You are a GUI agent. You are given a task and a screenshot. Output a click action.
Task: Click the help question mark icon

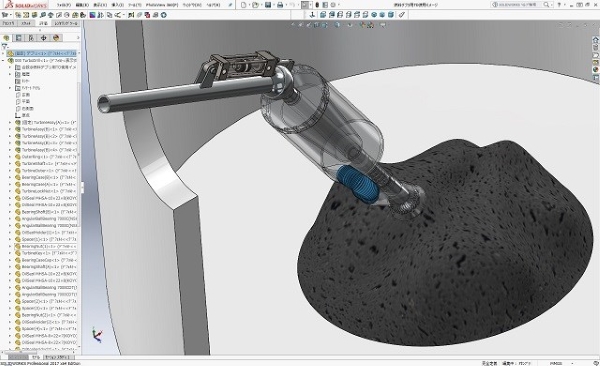(559, 5)
